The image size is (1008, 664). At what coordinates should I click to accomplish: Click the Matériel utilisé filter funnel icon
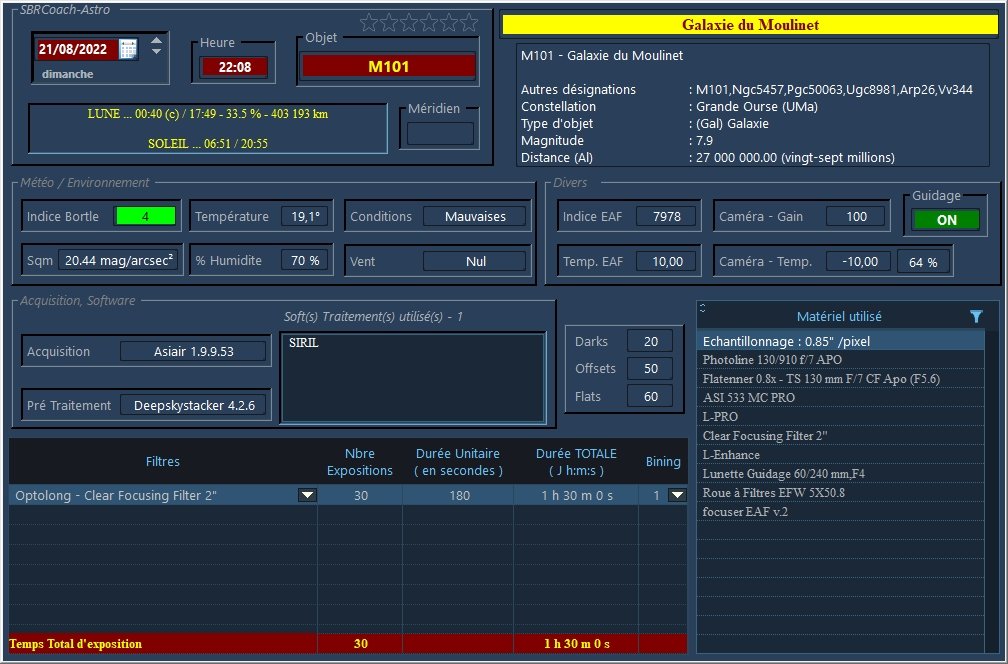click(x=976, y=316)
